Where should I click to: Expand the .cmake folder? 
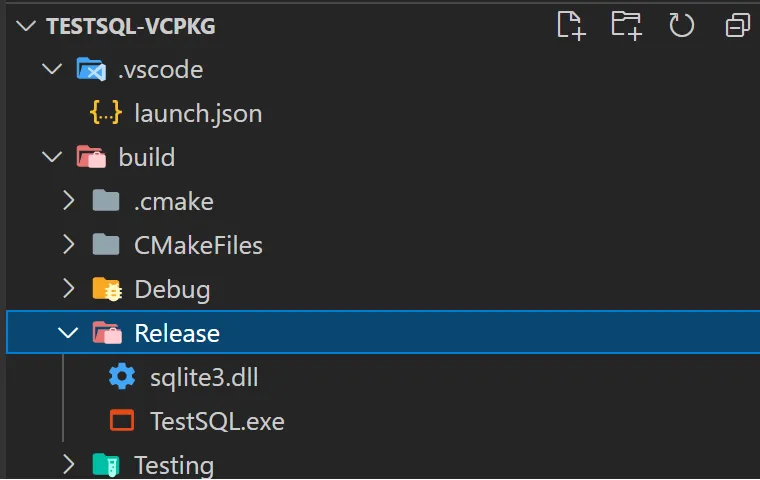[x=69, y=200]
